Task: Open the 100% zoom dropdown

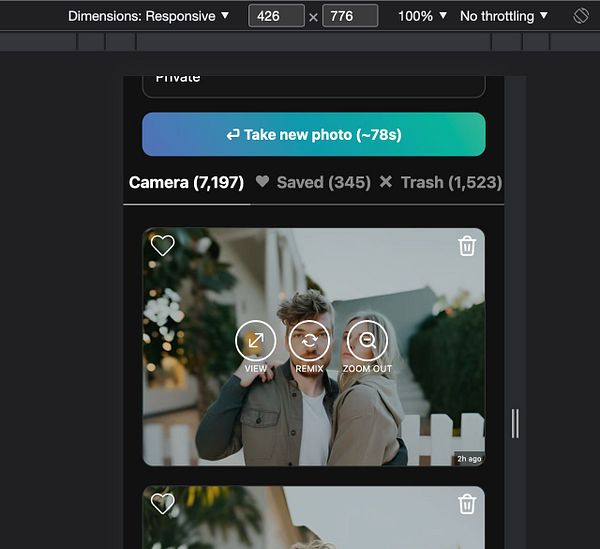Action: 422,16
